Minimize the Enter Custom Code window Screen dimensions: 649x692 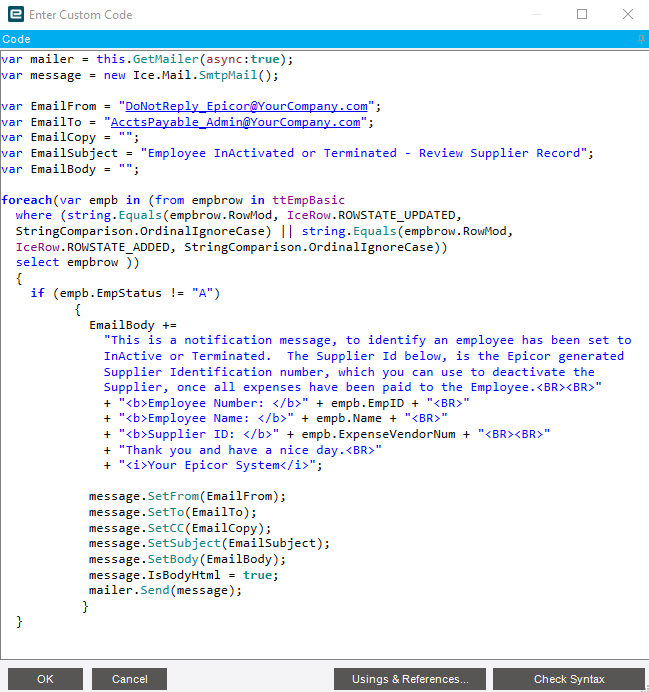pos(537,15)
